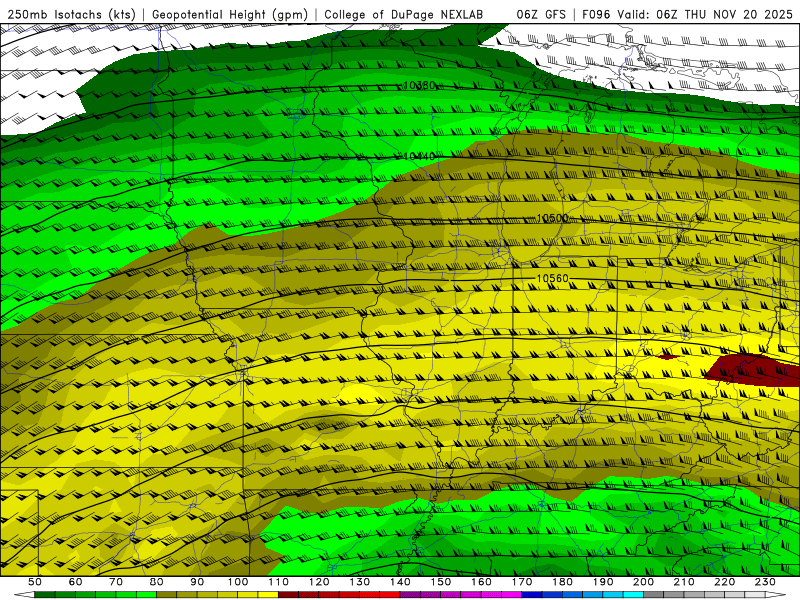Image resolution: width=800 pixels, height=600 pixels.
Task: Click the 'College of DuPage NEXLAB' credit
Action: [x=404, y=14]
